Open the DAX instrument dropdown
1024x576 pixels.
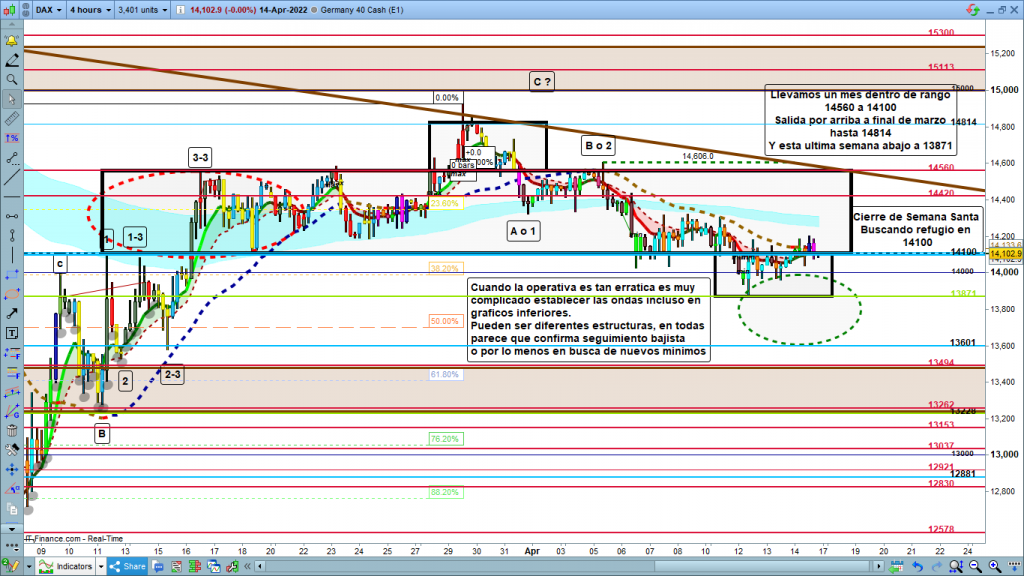click(x=48, y=9)
